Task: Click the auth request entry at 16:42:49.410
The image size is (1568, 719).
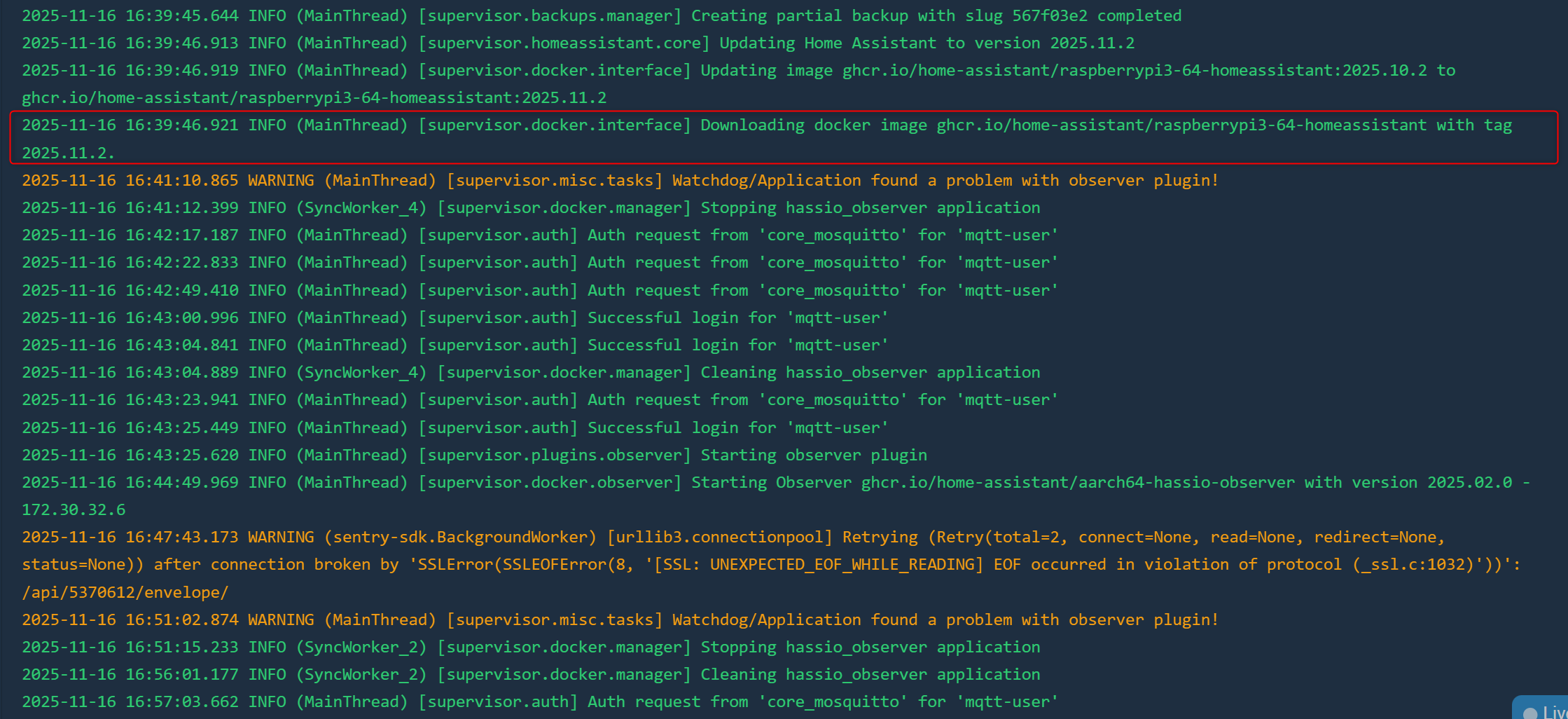Action: (539, 290)
